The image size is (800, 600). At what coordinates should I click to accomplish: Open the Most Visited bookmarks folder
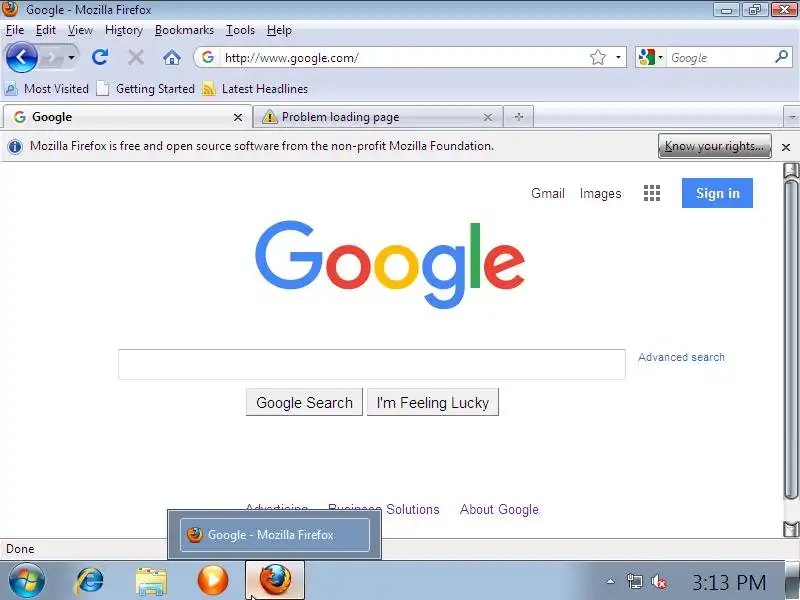[x=46, y=89]
